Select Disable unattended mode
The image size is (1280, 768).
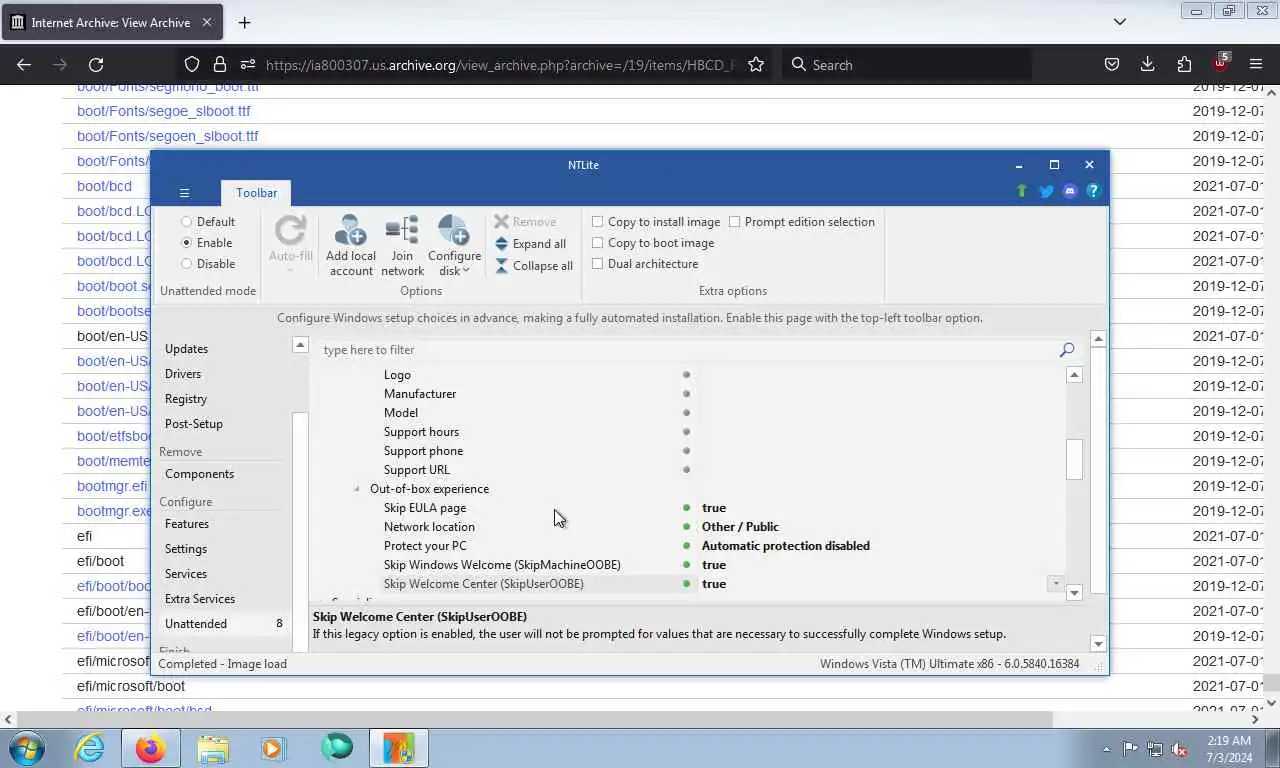[208, 264]
